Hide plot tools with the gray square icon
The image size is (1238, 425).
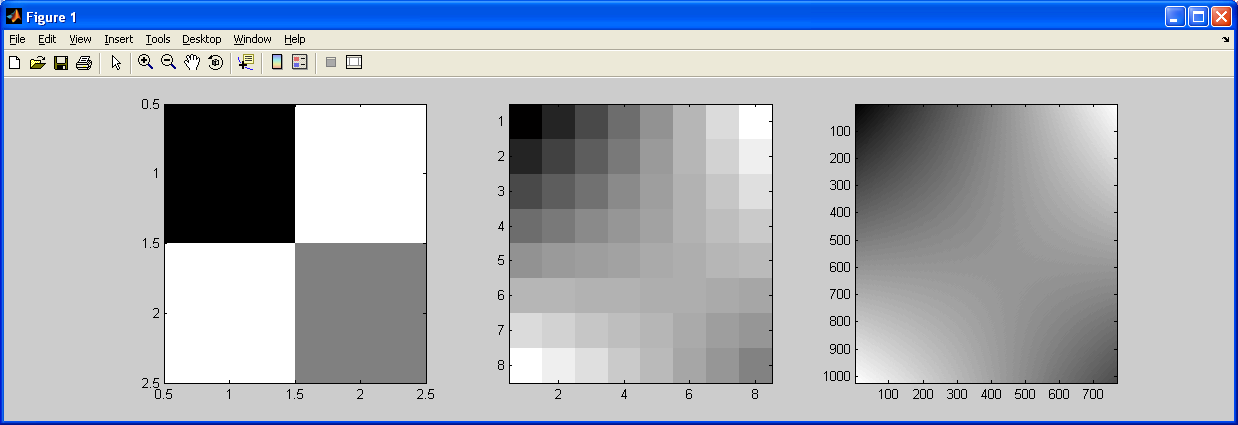pos(331,63)
